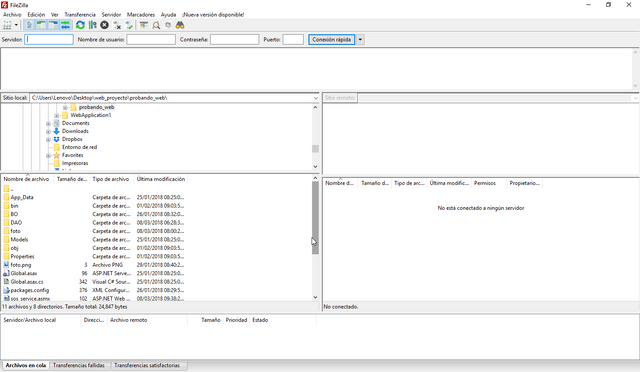Sort by Nombre de archivo column
Viewport: 640px width, 372px height.
click(x=27, y=179)
